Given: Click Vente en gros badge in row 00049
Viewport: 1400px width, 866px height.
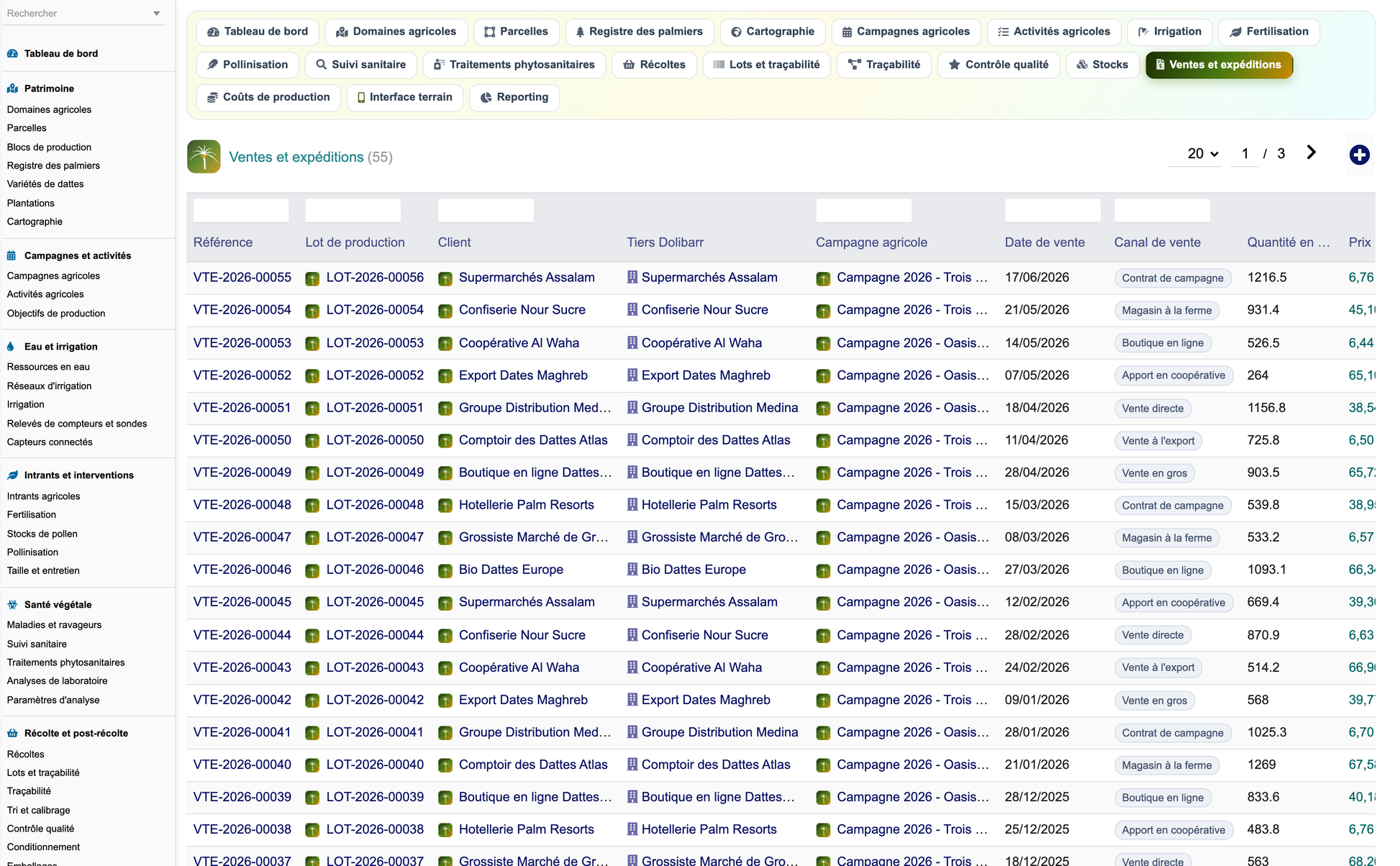Looking at the screenshot, I should [x=1155, y=473].
